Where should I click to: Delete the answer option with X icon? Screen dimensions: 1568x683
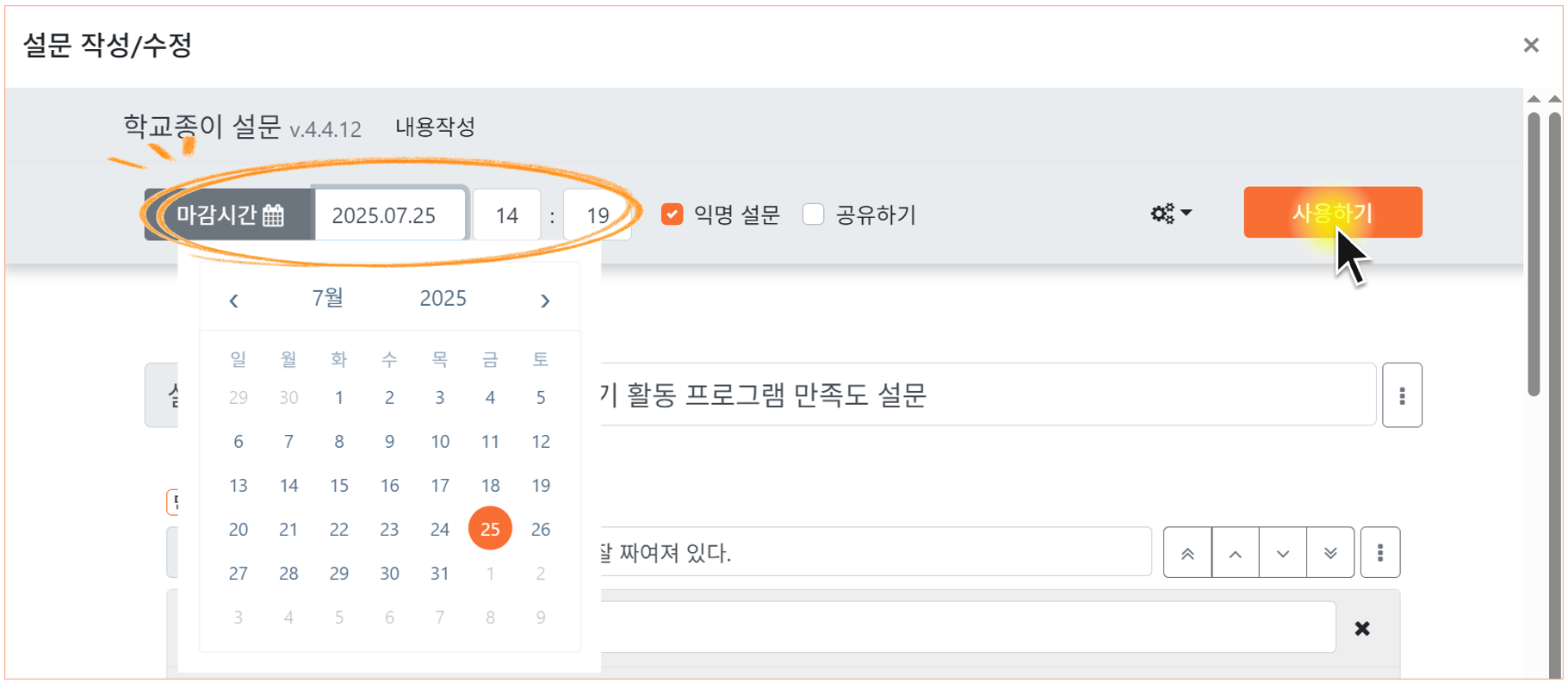[1362, 629]
